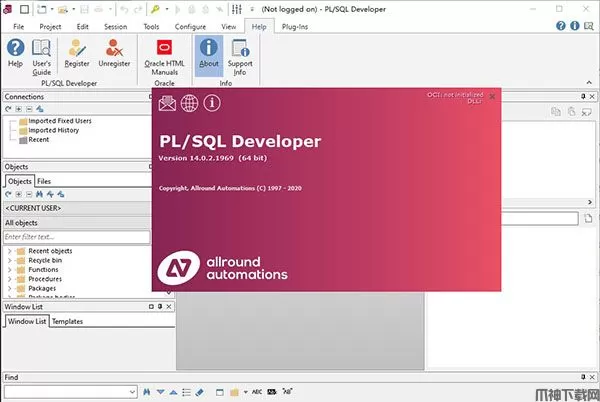Viewport: 600px width, 402px height.
Task: Open the folder scope dropdown arrow in Find bar
Action: (245, 392)
